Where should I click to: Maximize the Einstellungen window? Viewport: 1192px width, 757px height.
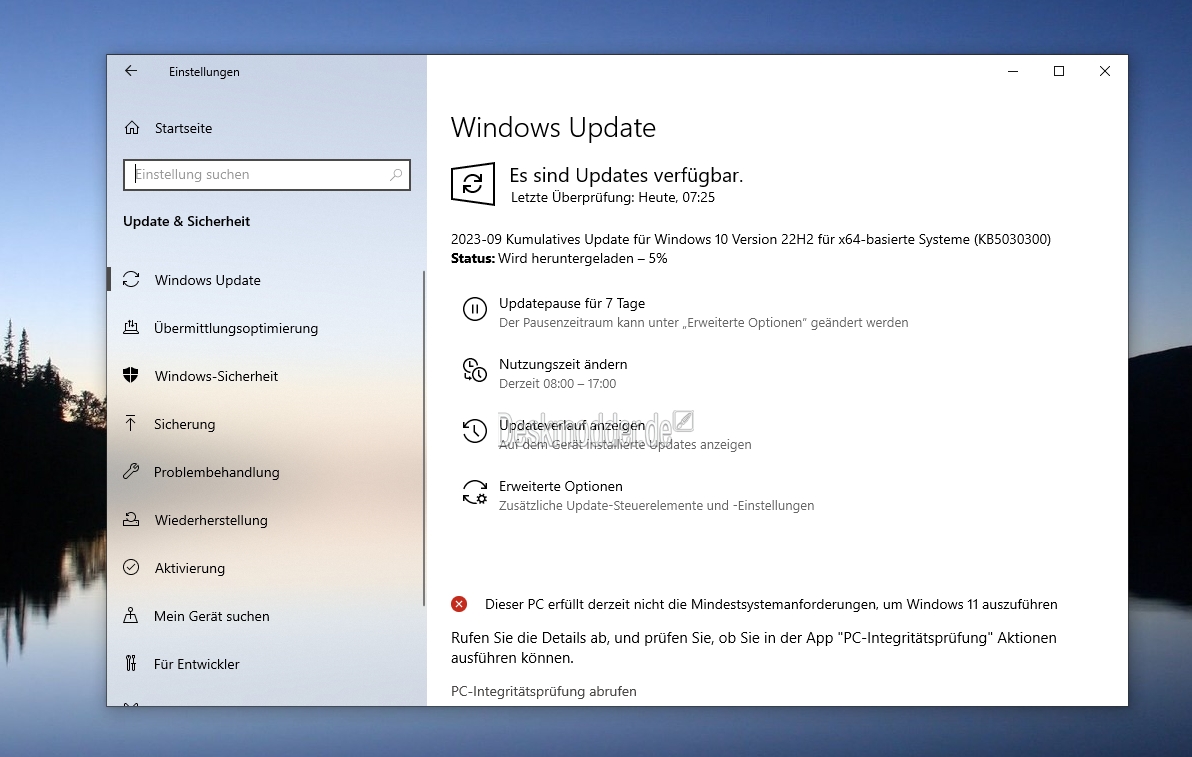1058,71
